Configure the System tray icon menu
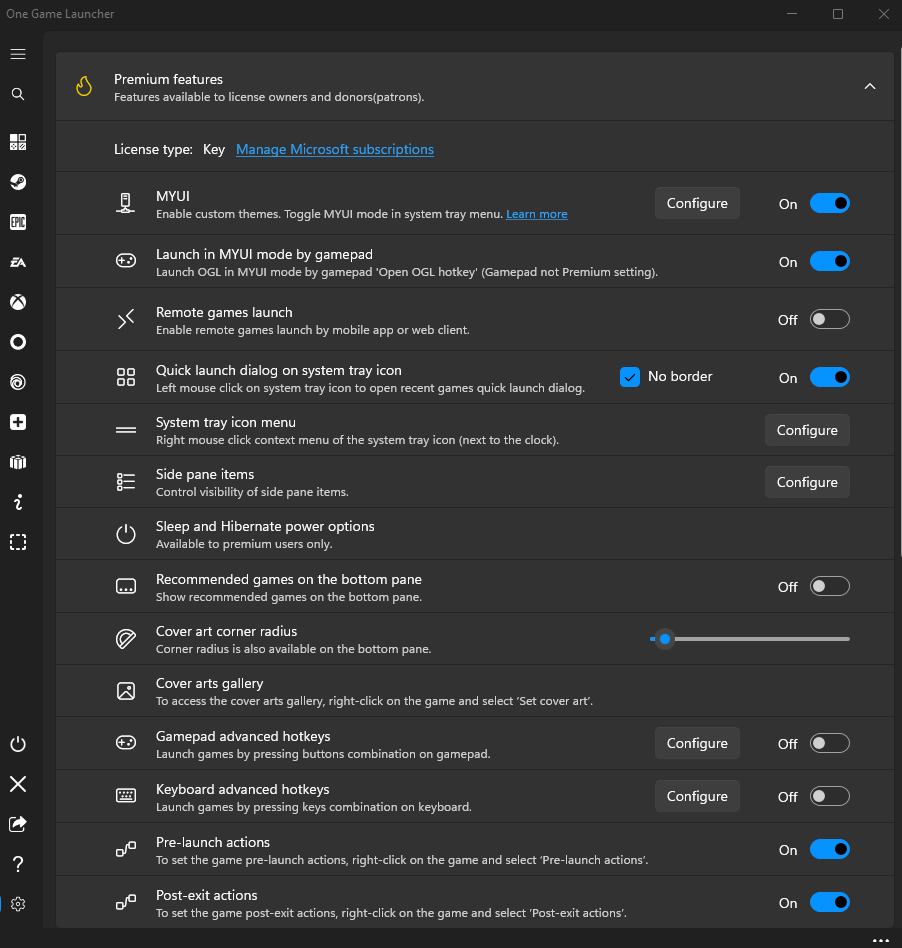 pos(807,430)
